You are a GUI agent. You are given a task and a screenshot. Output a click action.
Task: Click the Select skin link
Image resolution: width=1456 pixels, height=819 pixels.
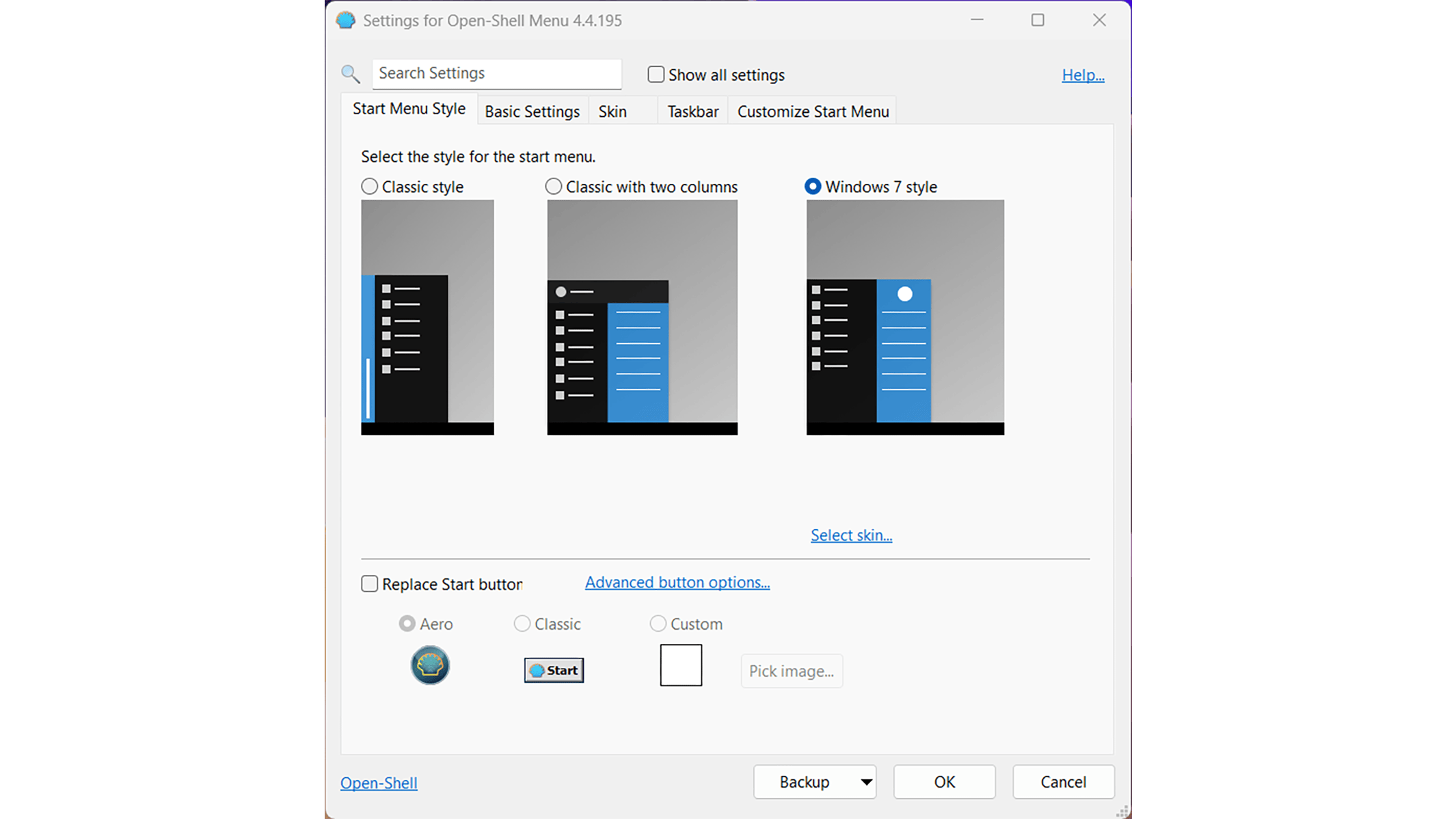[x=851, y=535]
